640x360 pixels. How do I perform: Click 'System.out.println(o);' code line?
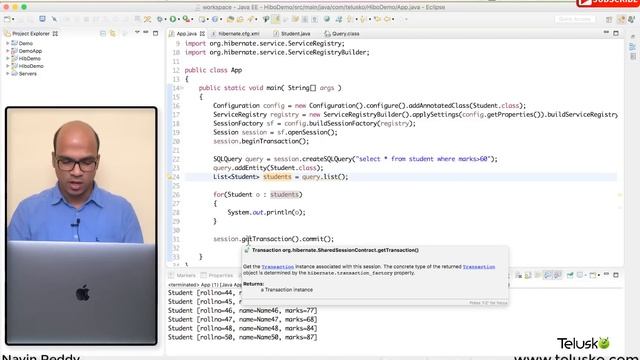[x=266, y=212]
